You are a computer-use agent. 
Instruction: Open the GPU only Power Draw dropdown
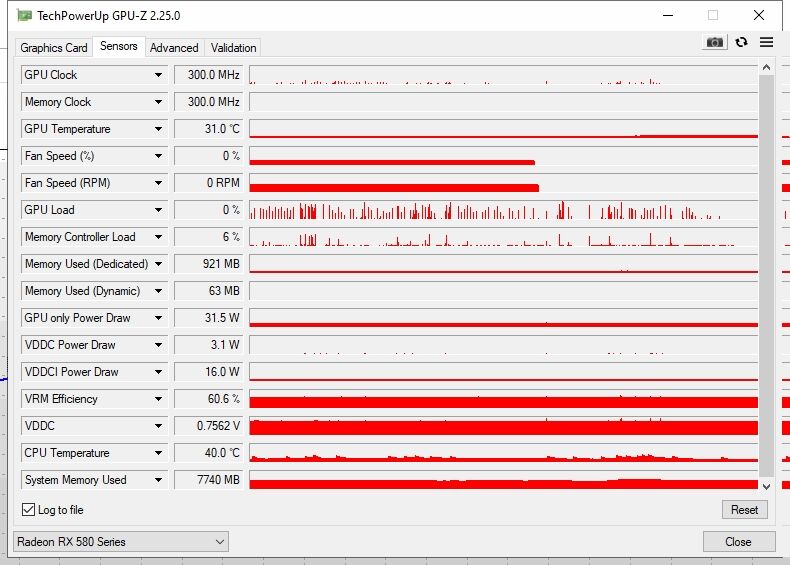pos(158,318)
